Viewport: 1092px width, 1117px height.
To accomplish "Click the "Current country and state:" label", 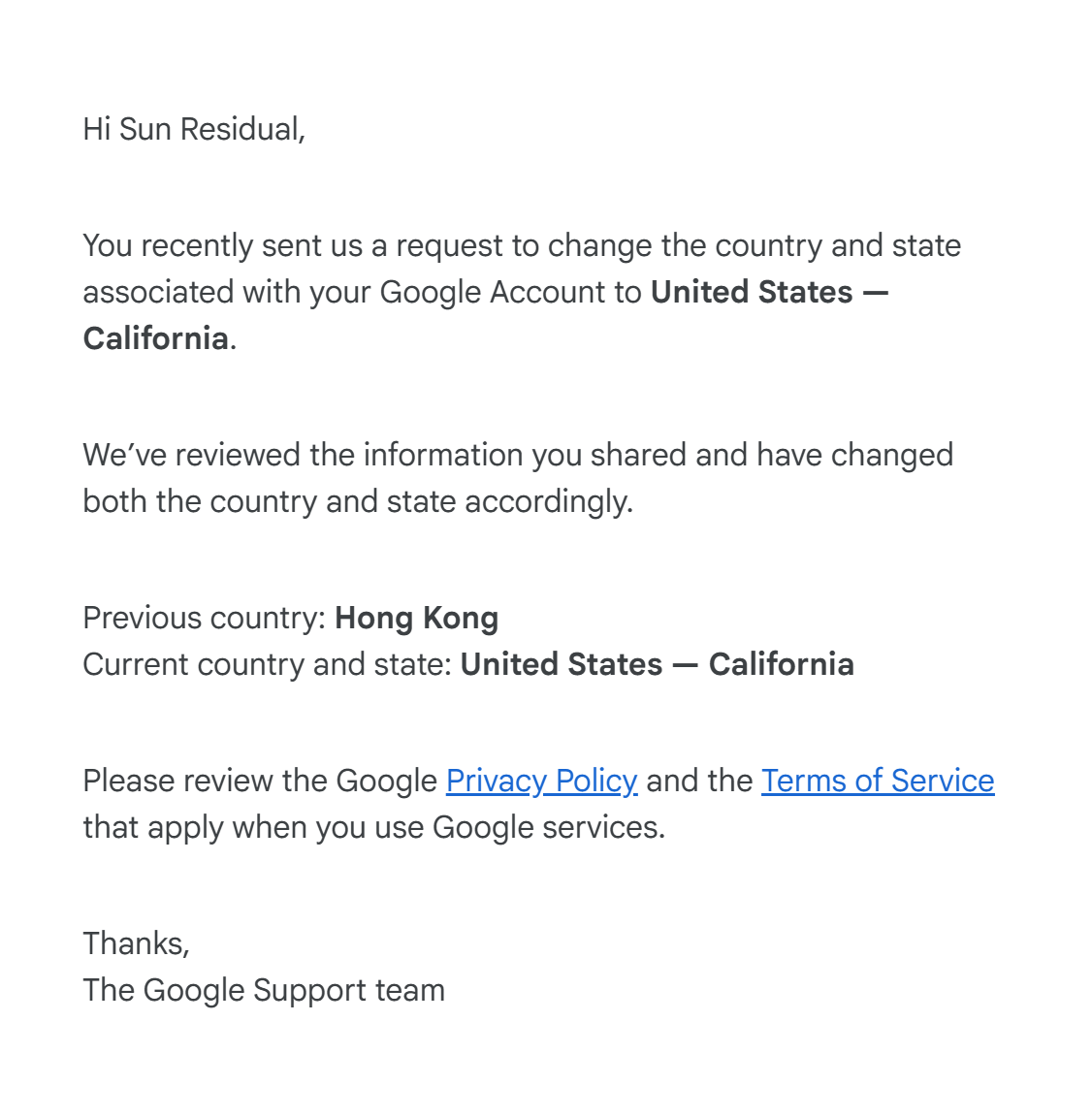I will coord(268,664).
